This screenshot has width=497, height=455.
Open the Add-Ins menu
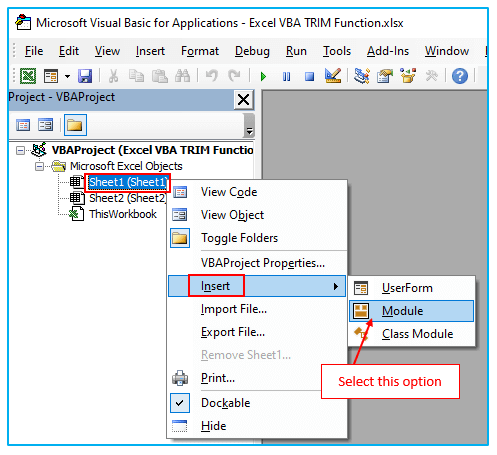click(x=388, y=51)
